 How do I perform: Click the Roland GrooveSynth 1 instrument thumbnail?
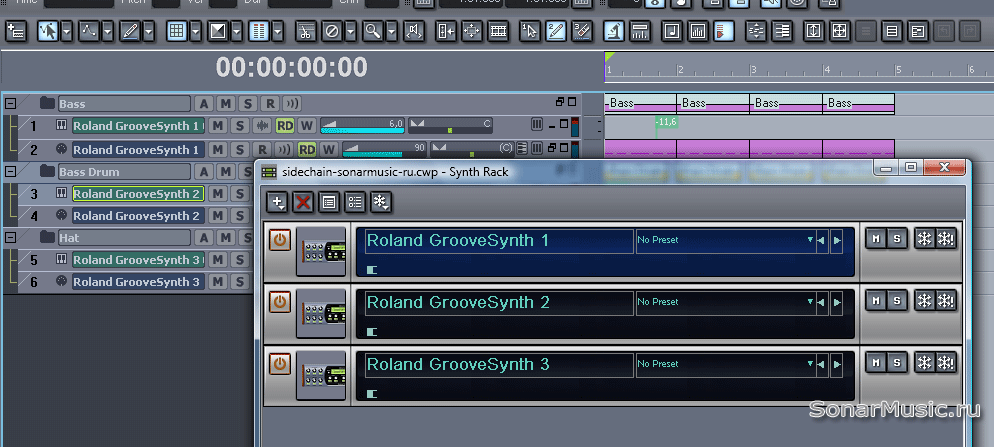(321, 251)
